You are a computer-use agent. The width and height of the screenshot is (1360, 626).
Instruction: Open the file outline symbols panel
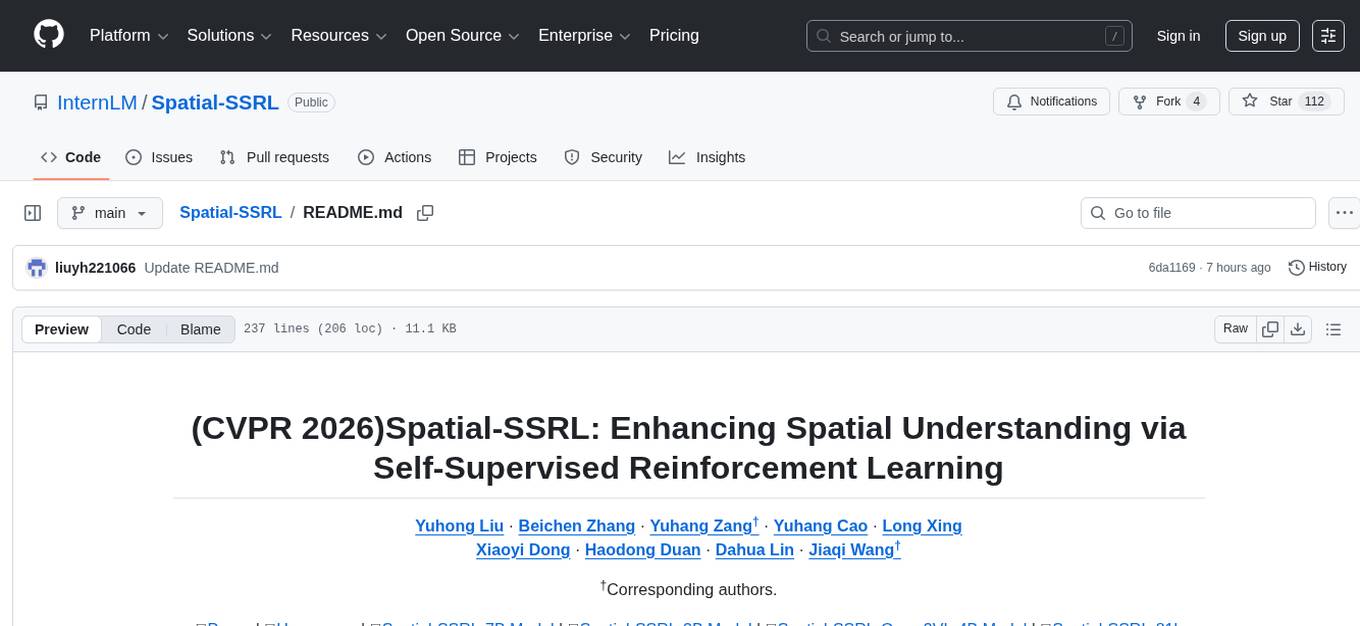pos(1334,328)
